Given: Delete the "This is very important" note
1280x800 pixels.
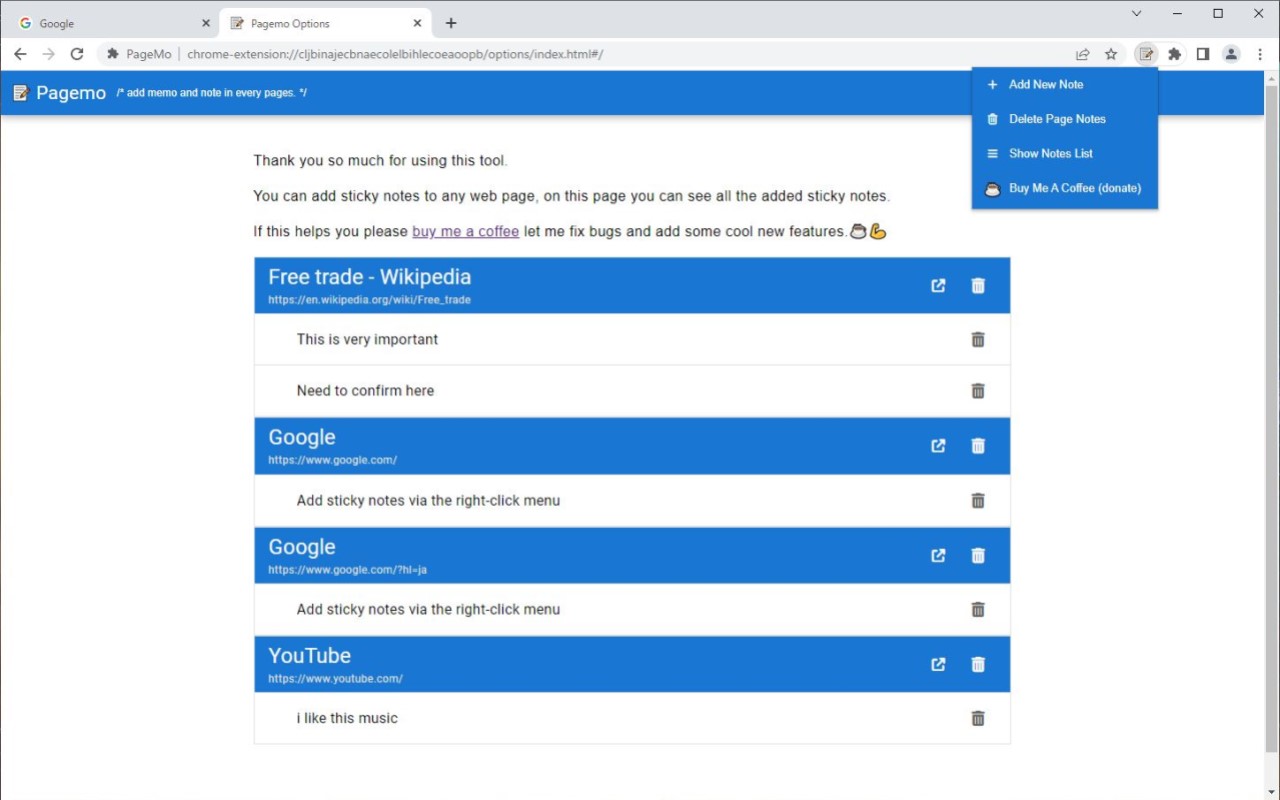Looking at the screenshot, I should [x=978, y=340].
